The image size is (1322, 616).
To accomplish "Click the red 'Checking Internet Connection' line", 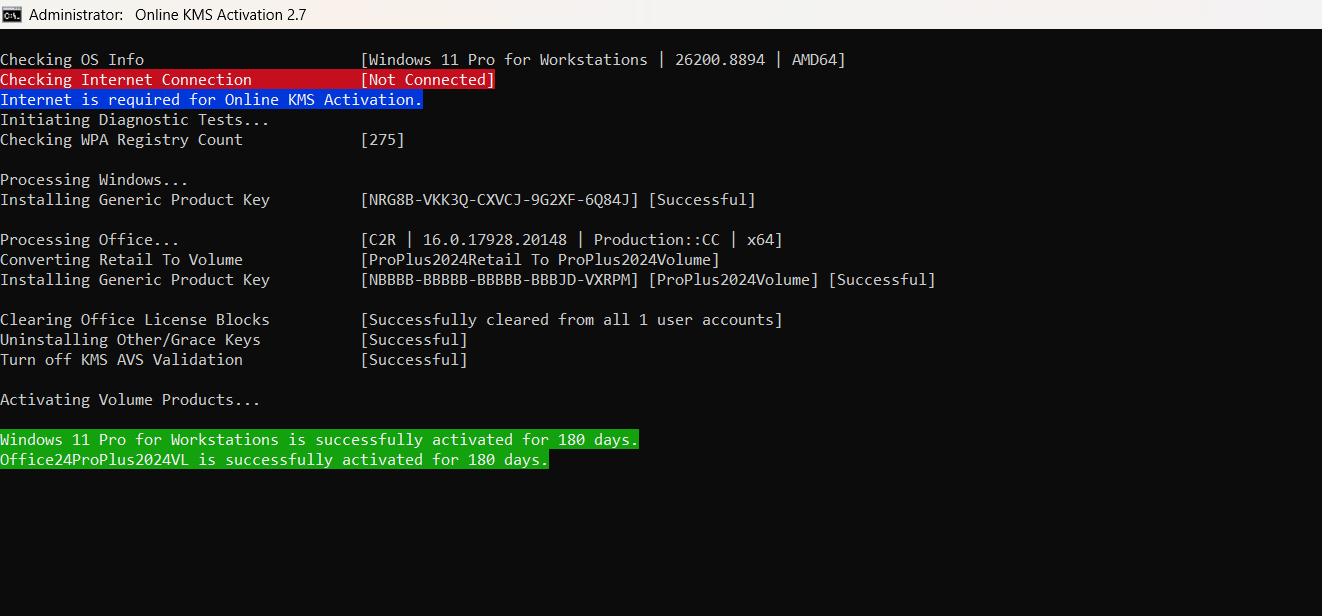I will click(x=248, y=80).
